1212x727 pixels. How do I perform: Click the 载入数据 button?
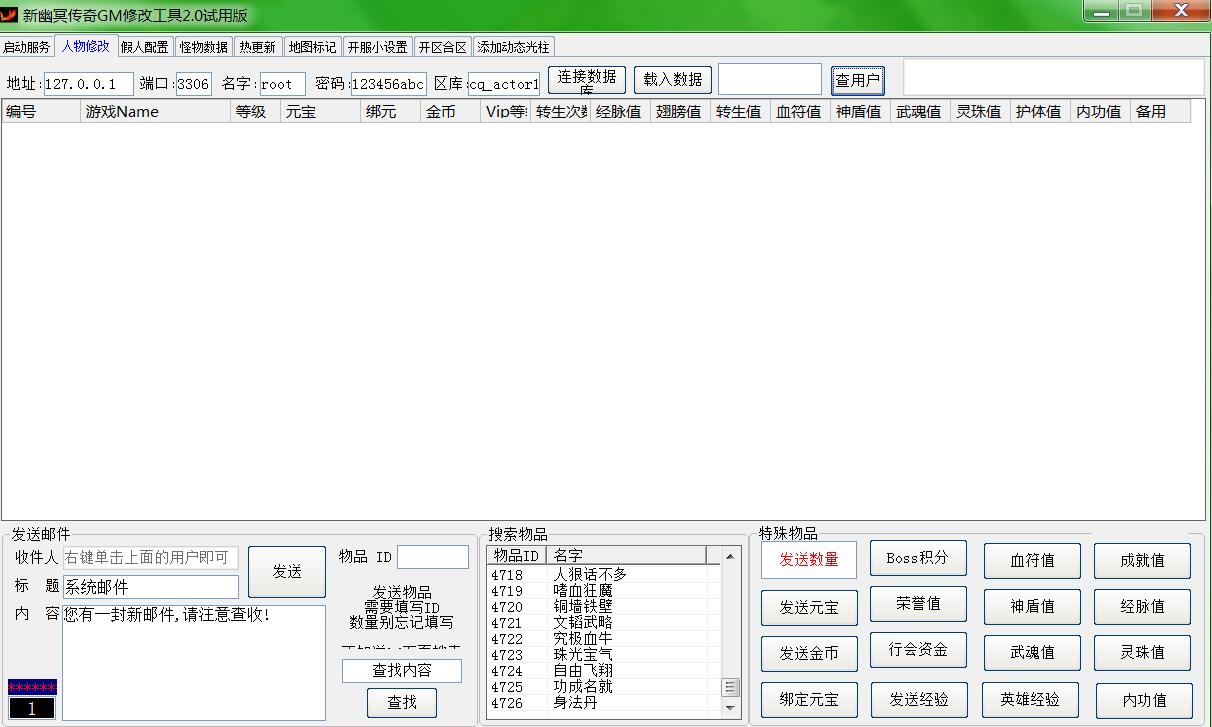pyautogui.click(x=673, y=80)
